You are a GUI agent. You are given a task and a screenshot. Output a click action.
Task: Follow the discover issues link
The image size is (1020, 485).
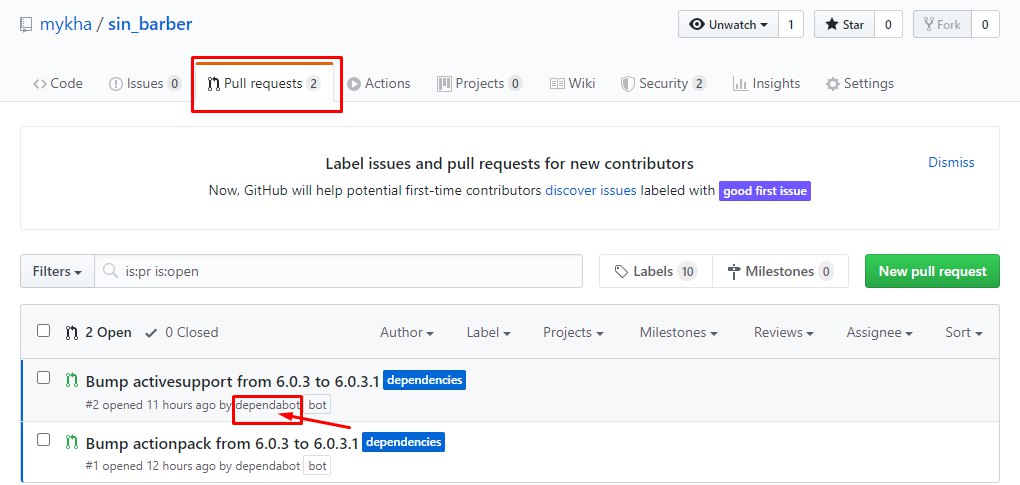pos(591,191)
